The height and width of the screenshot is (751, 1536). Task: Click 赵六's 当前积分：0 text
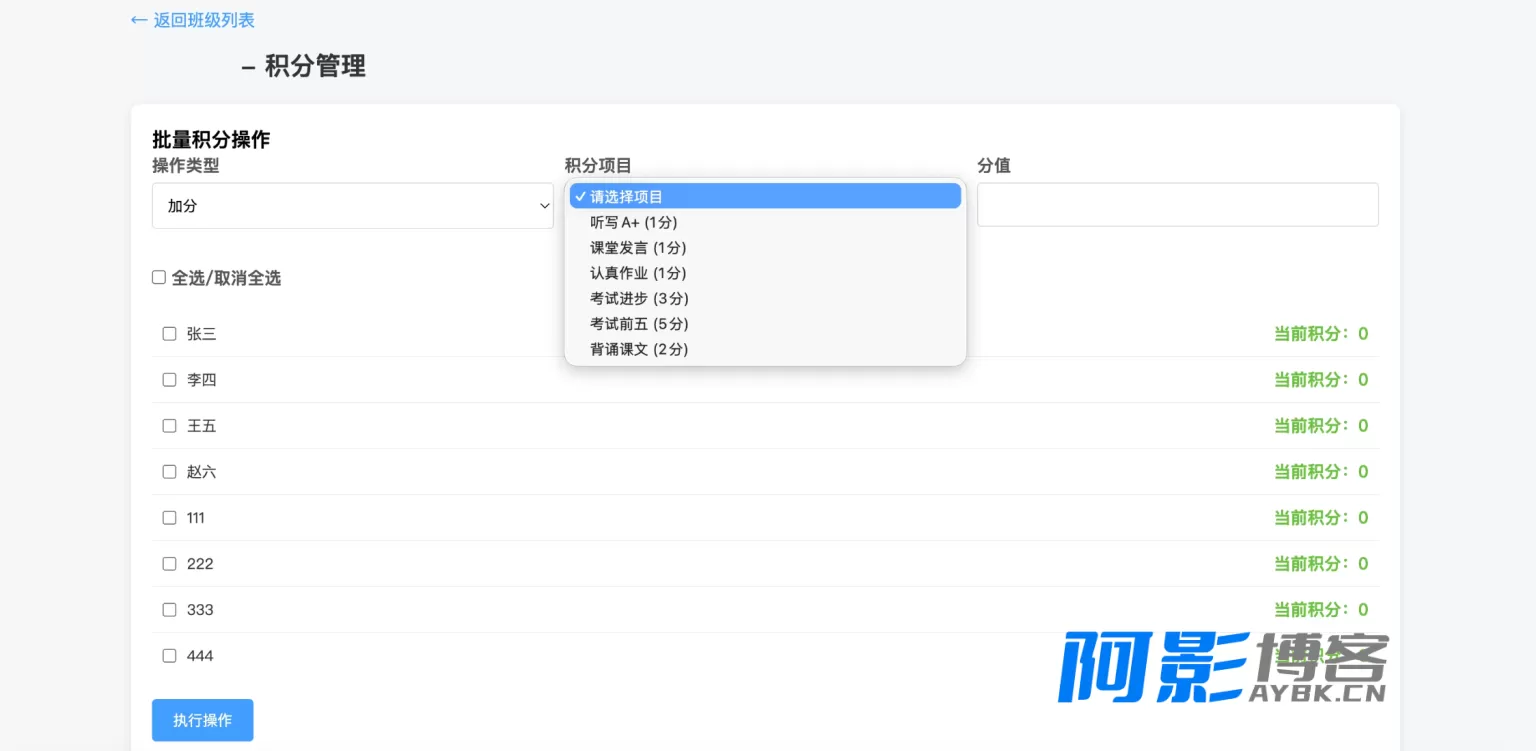tap(1321, 472)
